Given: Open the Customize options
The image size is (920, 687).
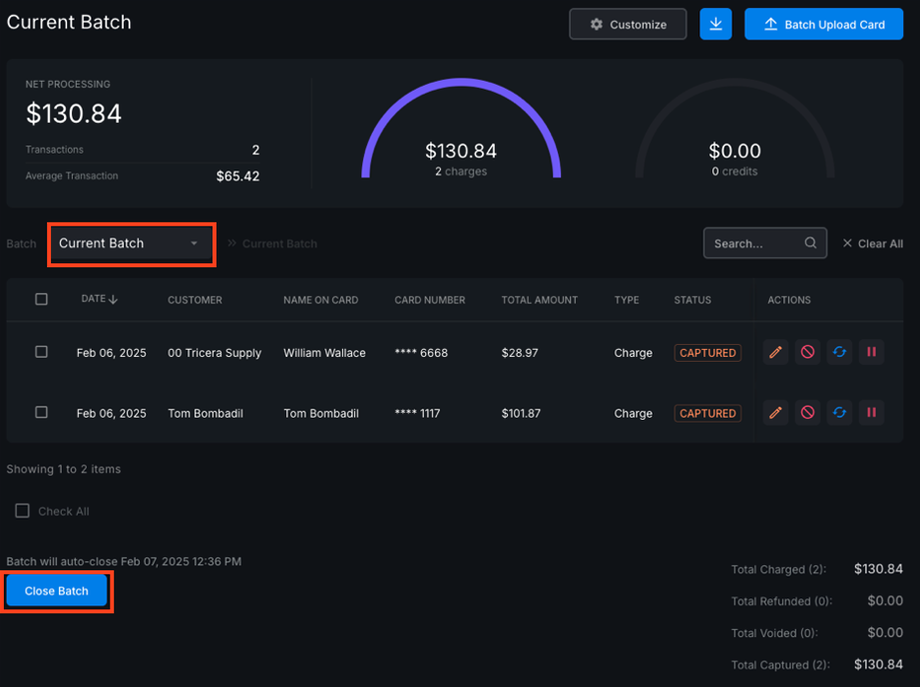Looking at the screenshot, I should tap(628, 24).
